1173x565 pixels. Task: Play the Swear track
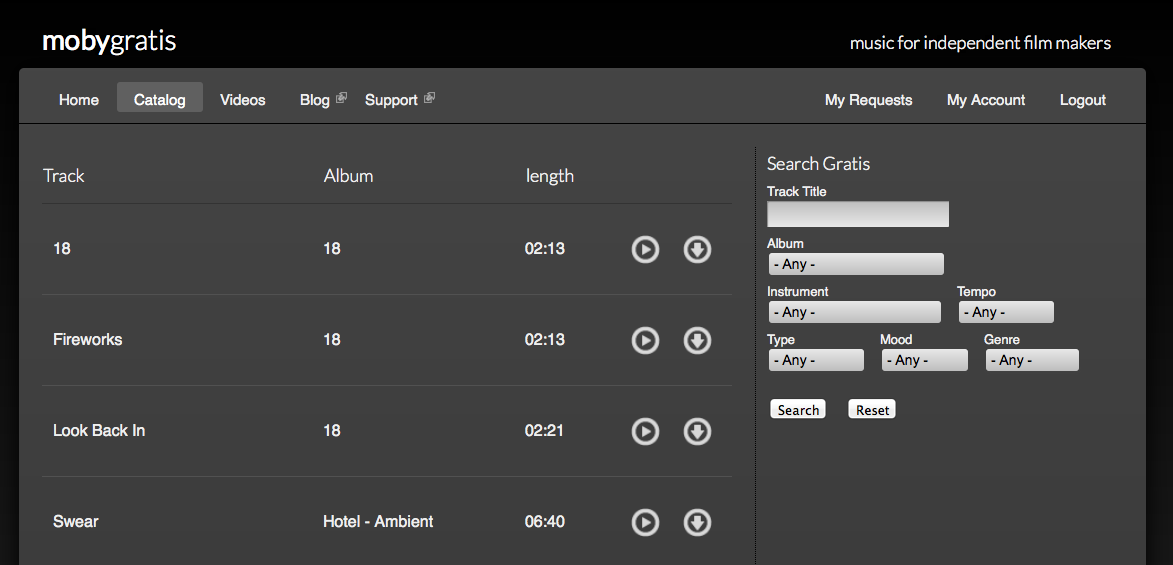point(645,522)
